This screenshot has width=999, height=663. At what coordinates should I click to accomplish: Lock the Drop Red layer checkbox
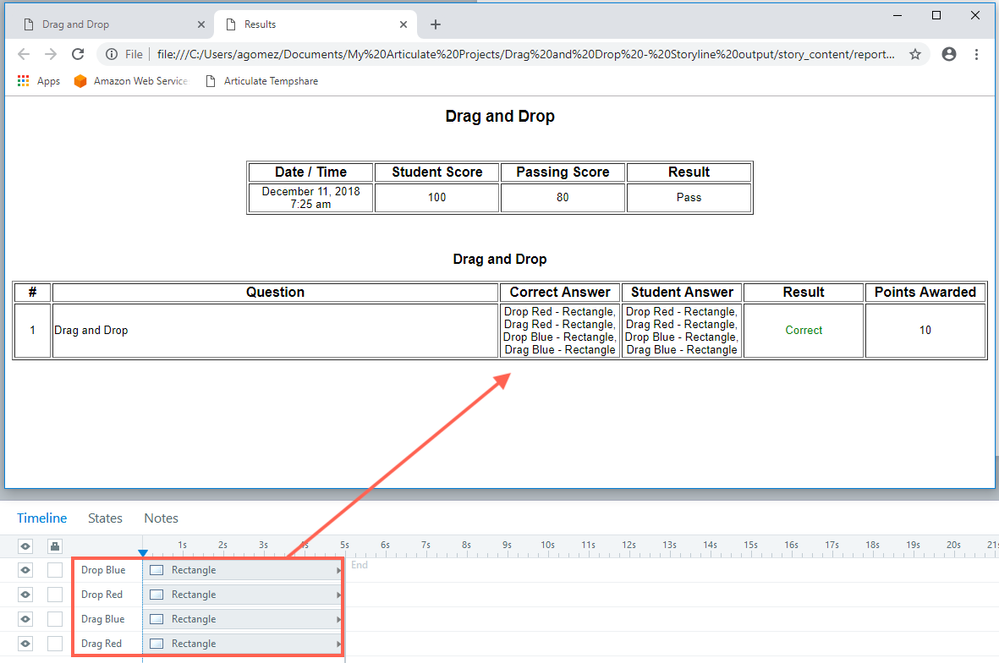[55, 595]
